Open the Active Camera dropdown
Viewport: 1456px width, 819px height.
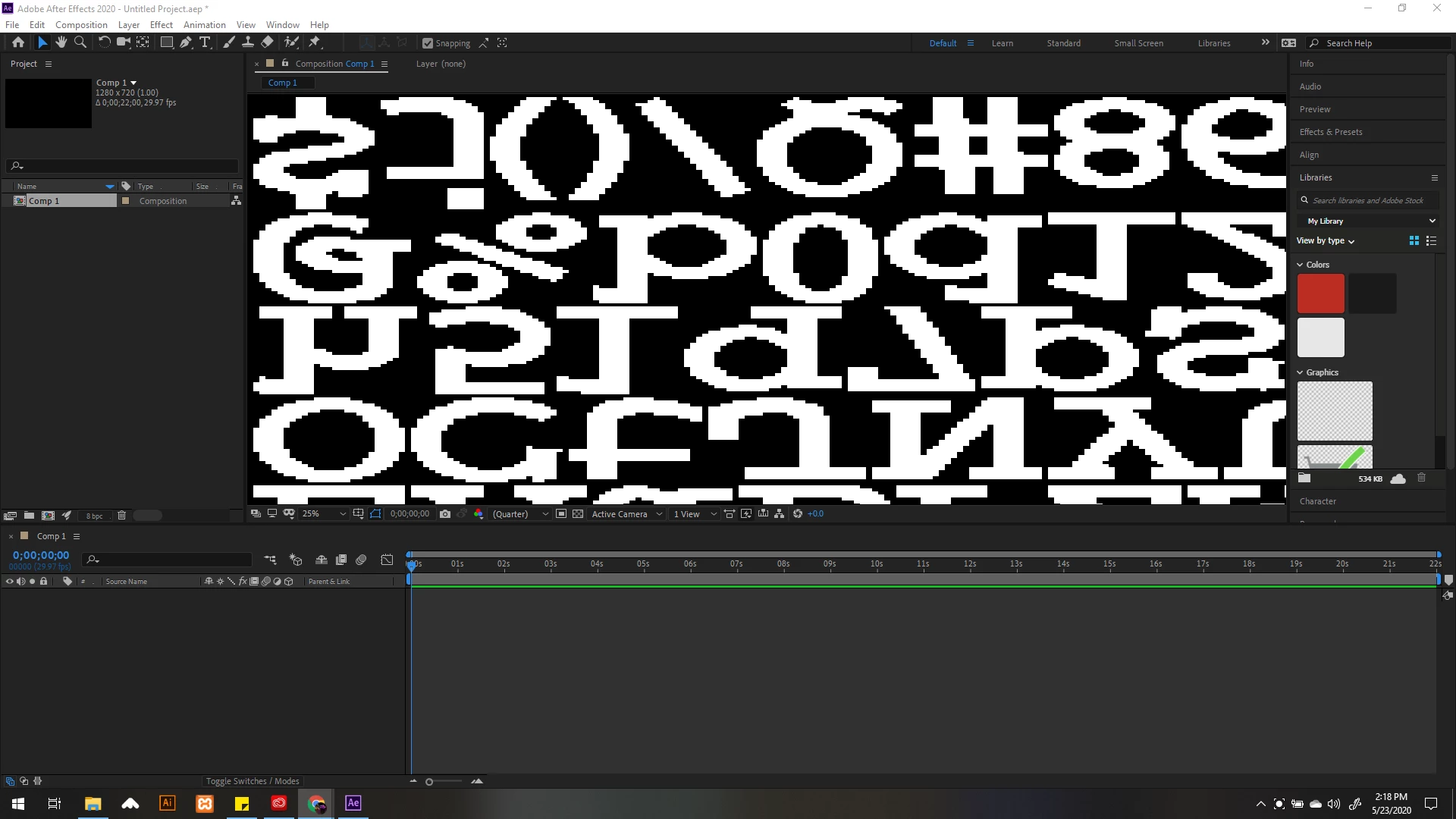point(626,514)
